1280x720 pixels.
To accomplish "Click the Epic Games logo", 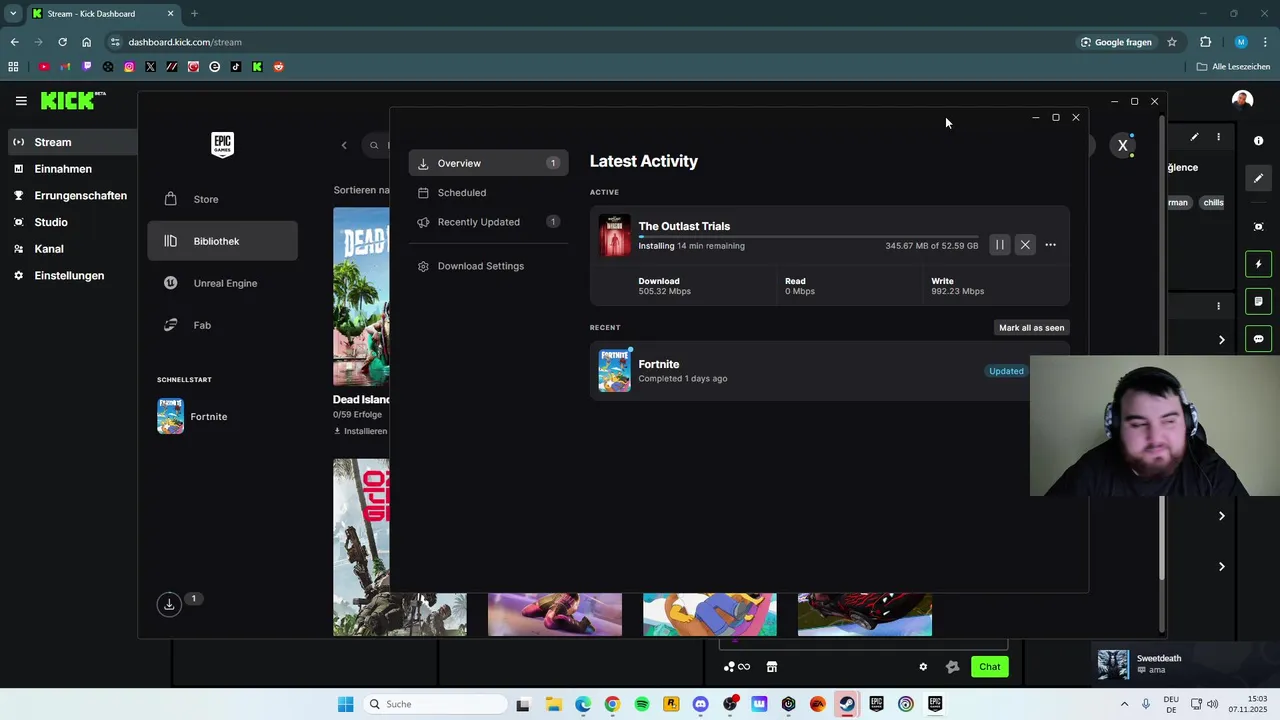I will tap(222, 145).
